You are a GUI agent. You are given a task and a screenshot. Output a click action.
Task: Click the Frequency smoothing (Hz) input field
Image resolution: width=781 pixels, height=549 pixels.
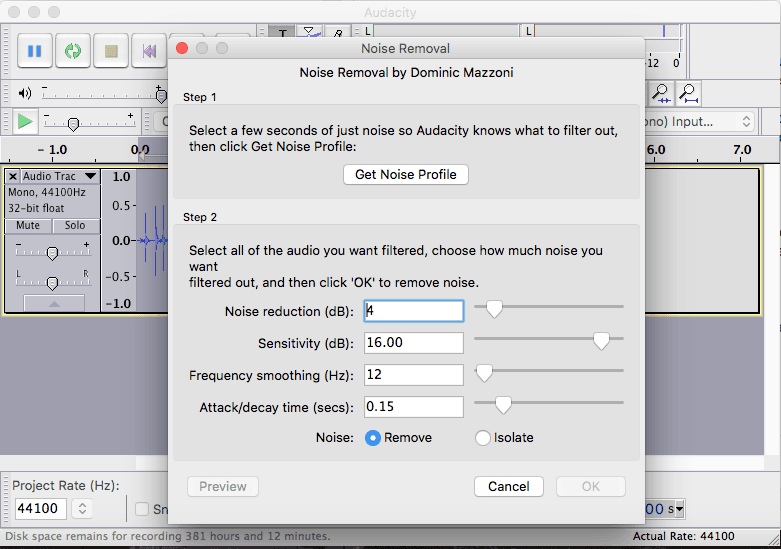pyautogui.click(x=413, y=375)
